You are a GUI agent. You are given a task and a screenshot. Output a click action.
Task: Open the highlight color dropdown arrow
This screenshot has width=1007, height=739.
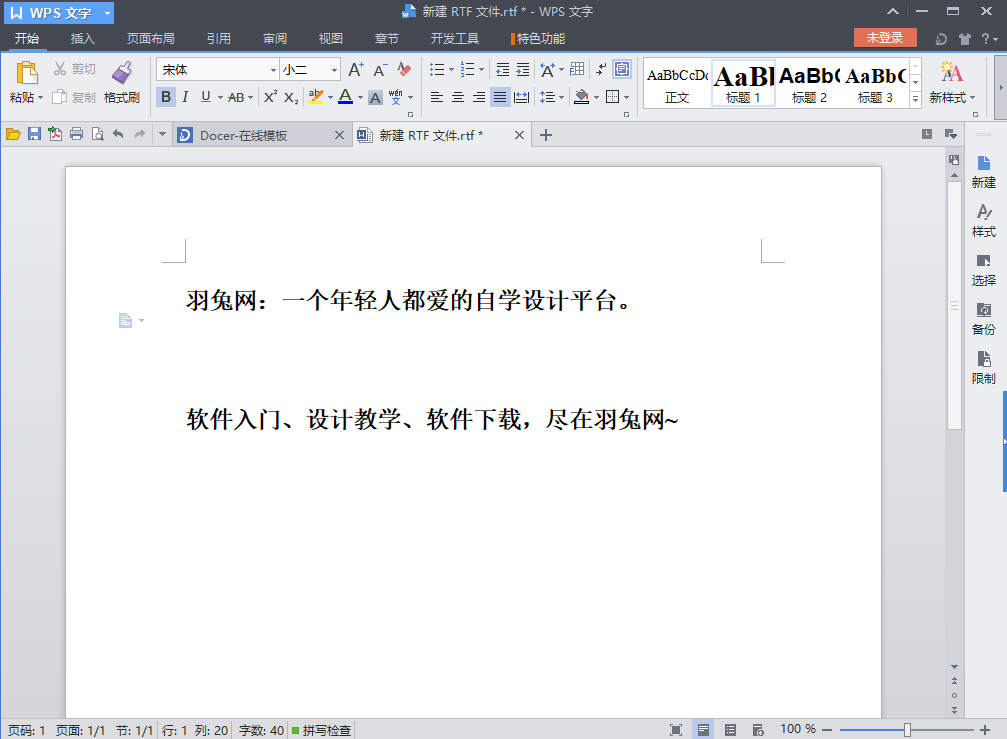330,98
